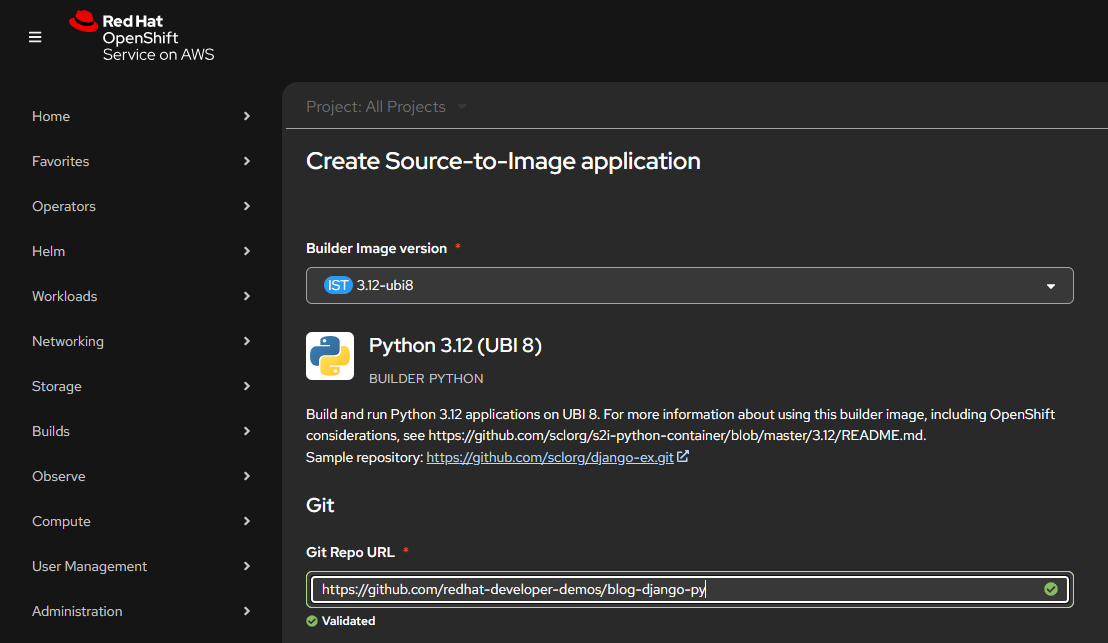This screenshot has width=1108, height=643.
Task: Click the Red Hat OpenShift logo
Action: [x=141, y=36]
